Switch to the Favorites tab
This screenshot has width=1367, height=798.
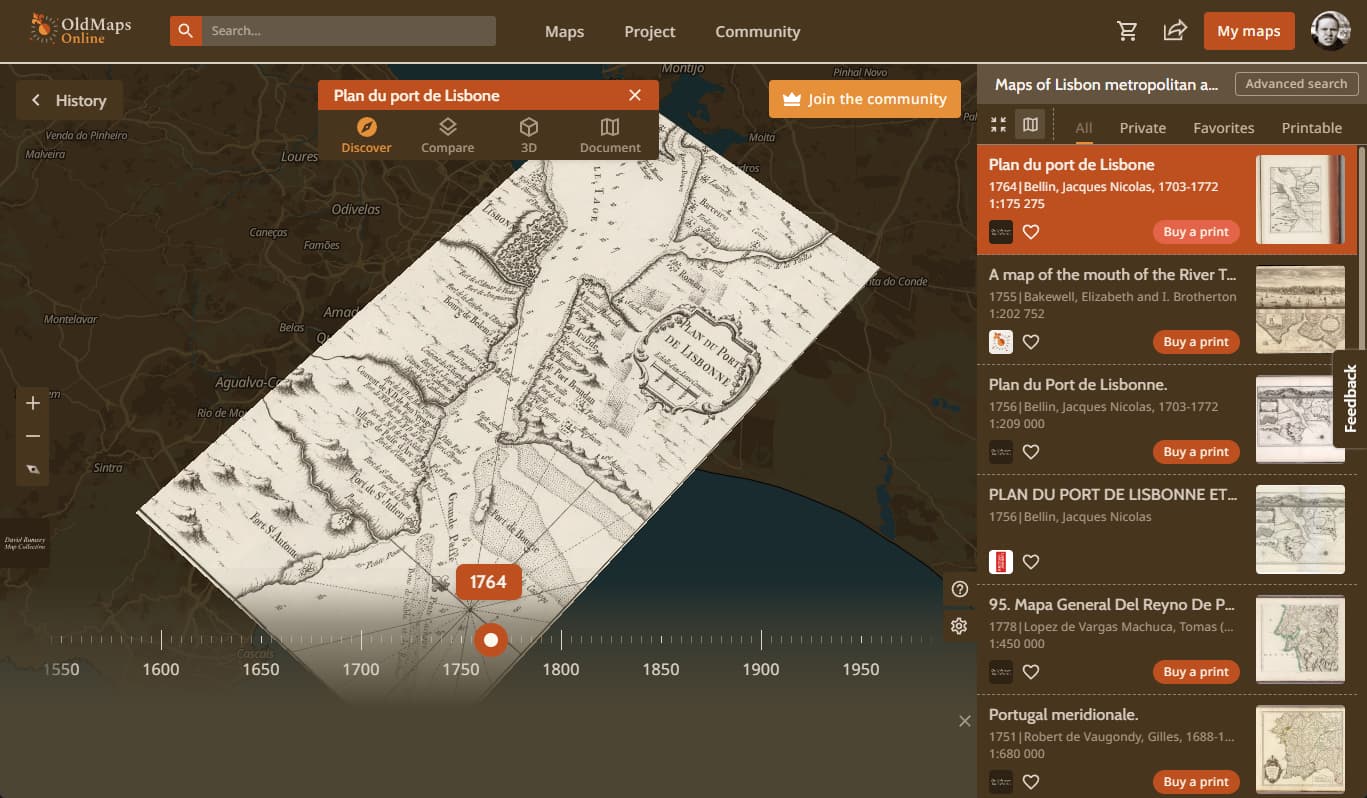1223,128
